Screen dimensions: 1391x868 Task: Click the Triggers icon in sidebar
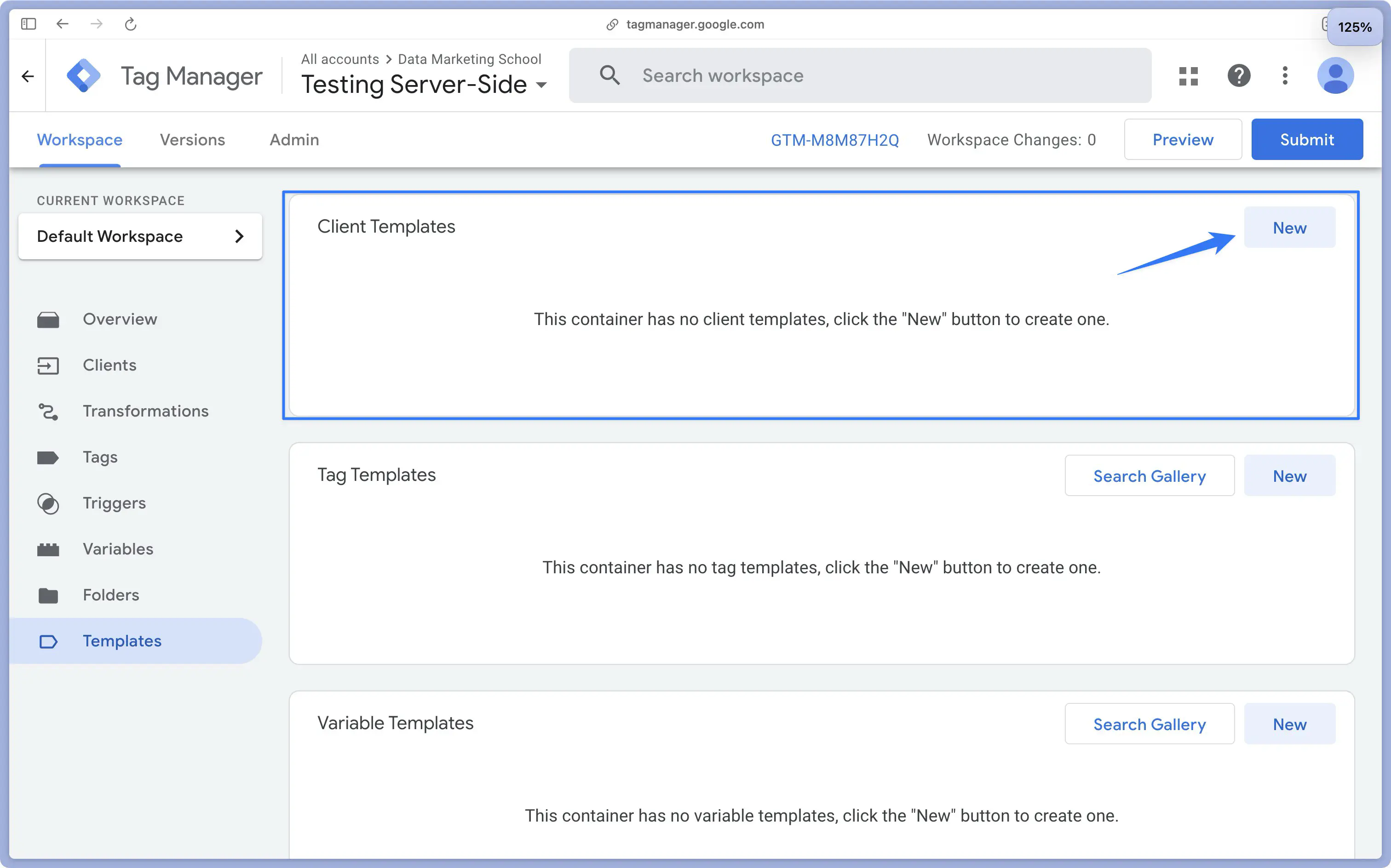tap(49, 503)
